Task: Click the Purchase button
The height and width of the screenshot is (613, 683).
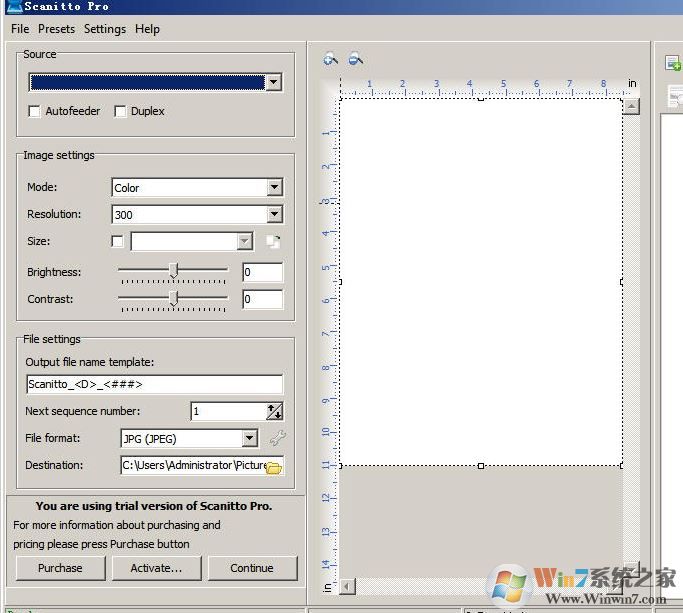Action: (x=60, y=568)
